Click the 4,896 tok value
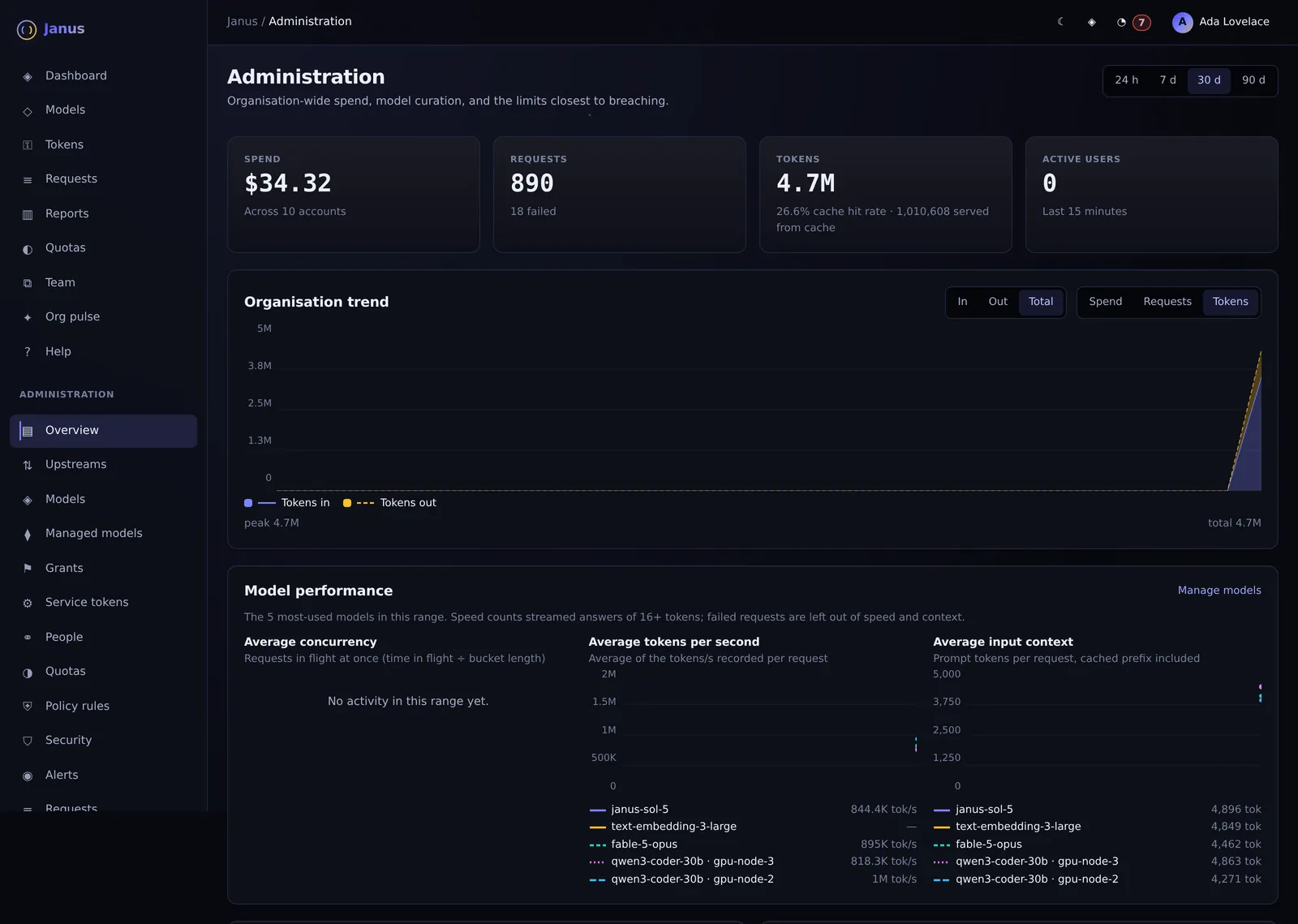This screenshot has width=1298, height=924. (x=1236, y=810)
